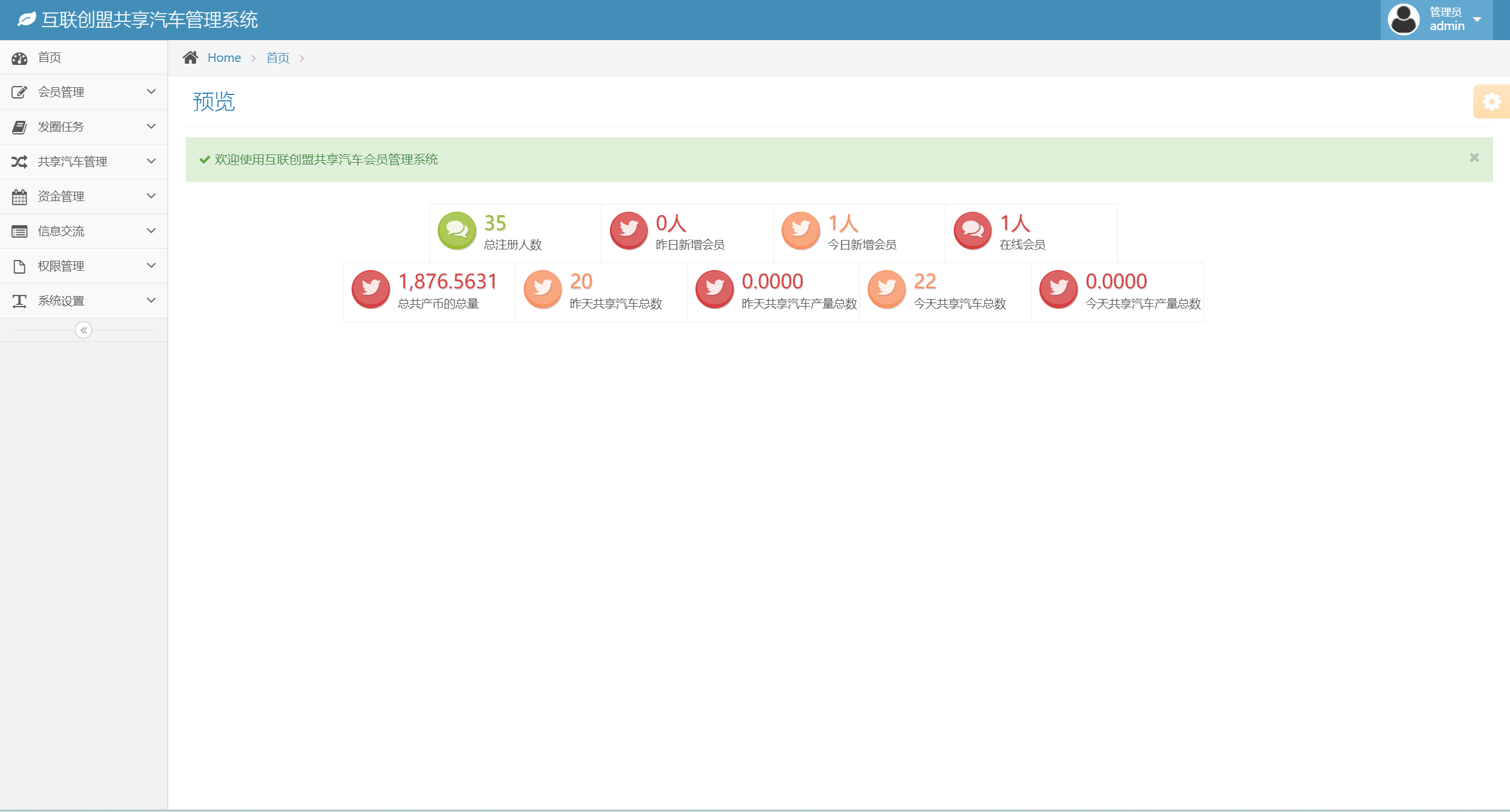Expand the 资金管理 submenu arrow
1510x812 pixels.
click(151, 196)
